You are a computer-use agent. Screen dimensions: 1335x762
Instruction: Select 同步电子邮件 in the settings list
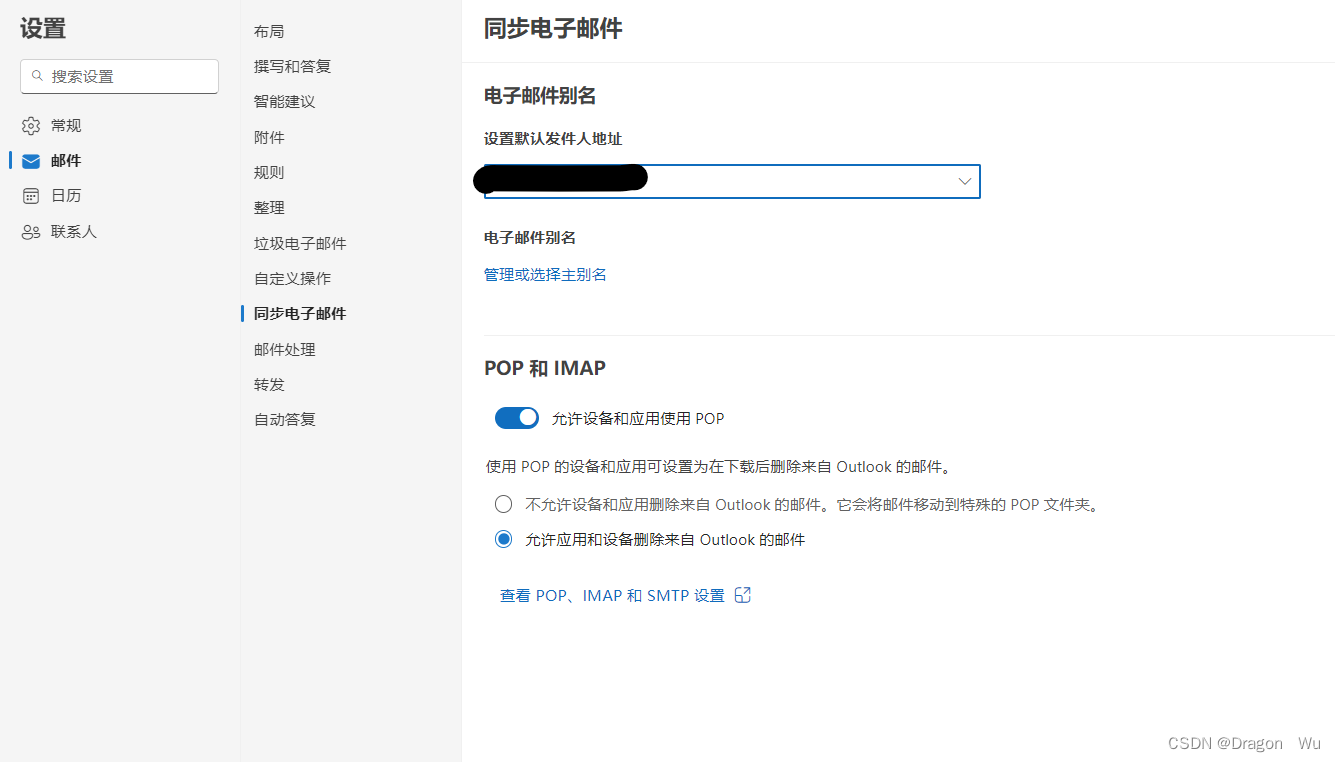pyautogui.click(x=300, y=314)
